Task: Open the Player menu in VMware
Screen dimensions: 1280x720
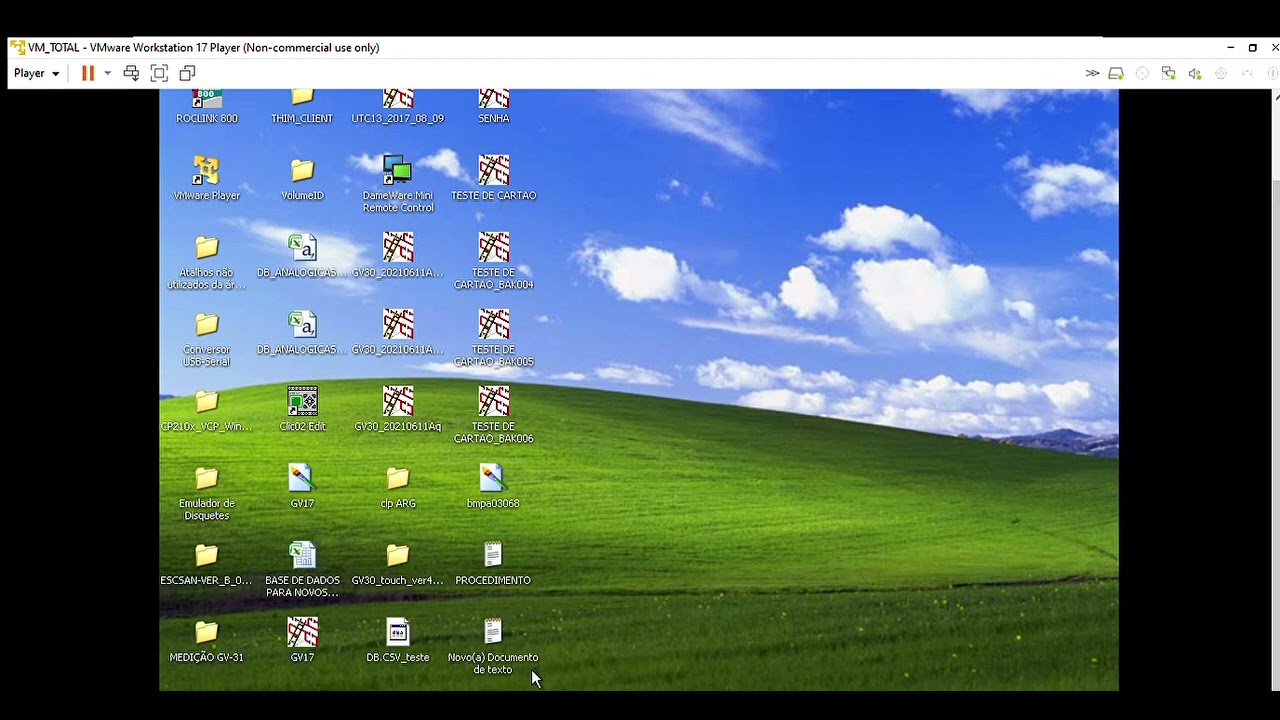Action: (36, 73)
